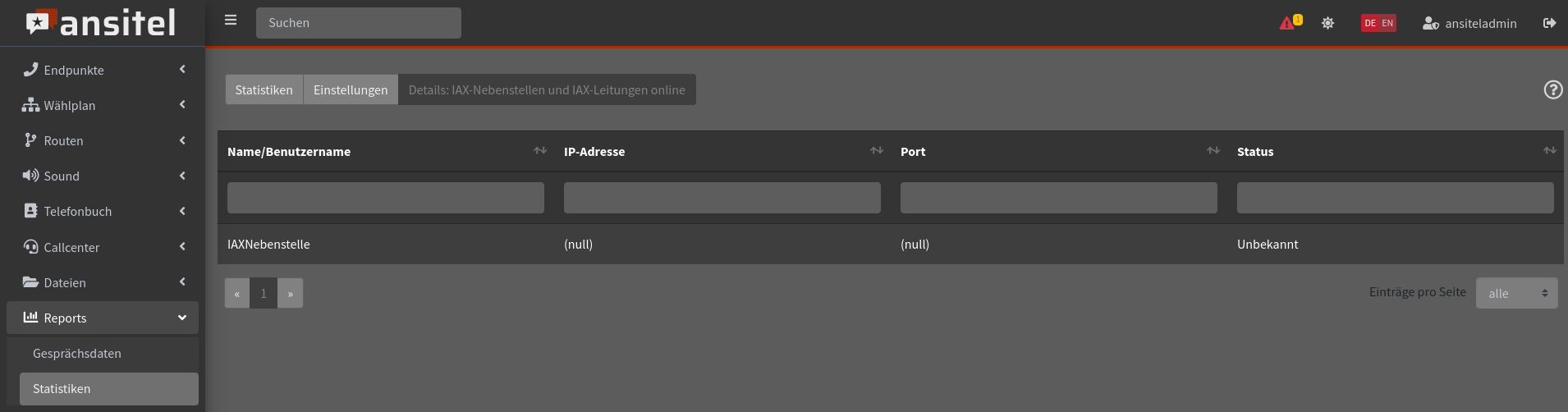Switch to the Einstellungen tab

tap(351, 90)
